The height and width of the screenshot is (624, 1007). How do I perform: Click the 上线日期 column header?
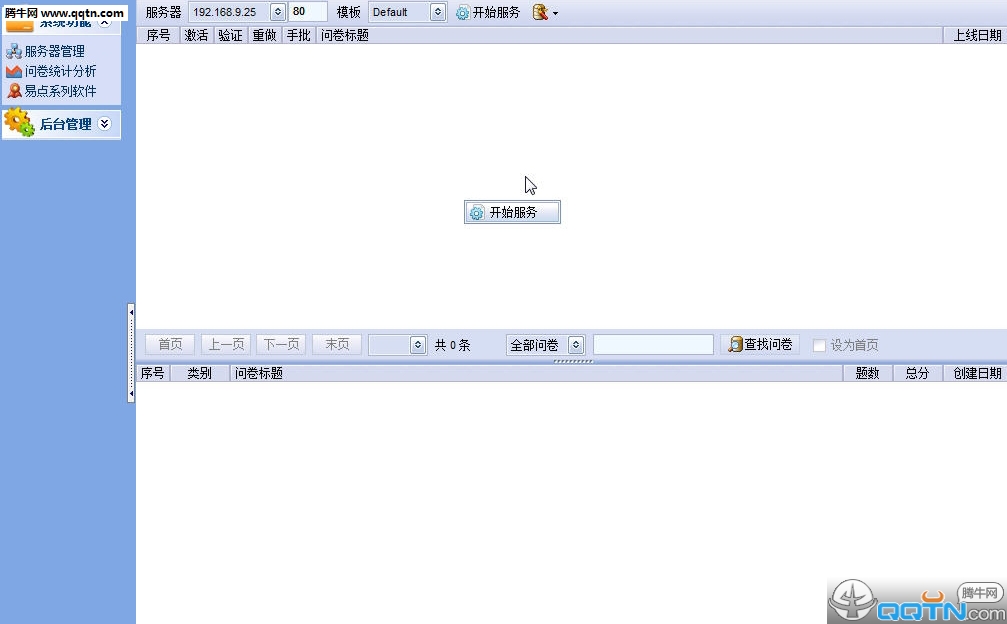pyautogui.click(x=976, y=35)
